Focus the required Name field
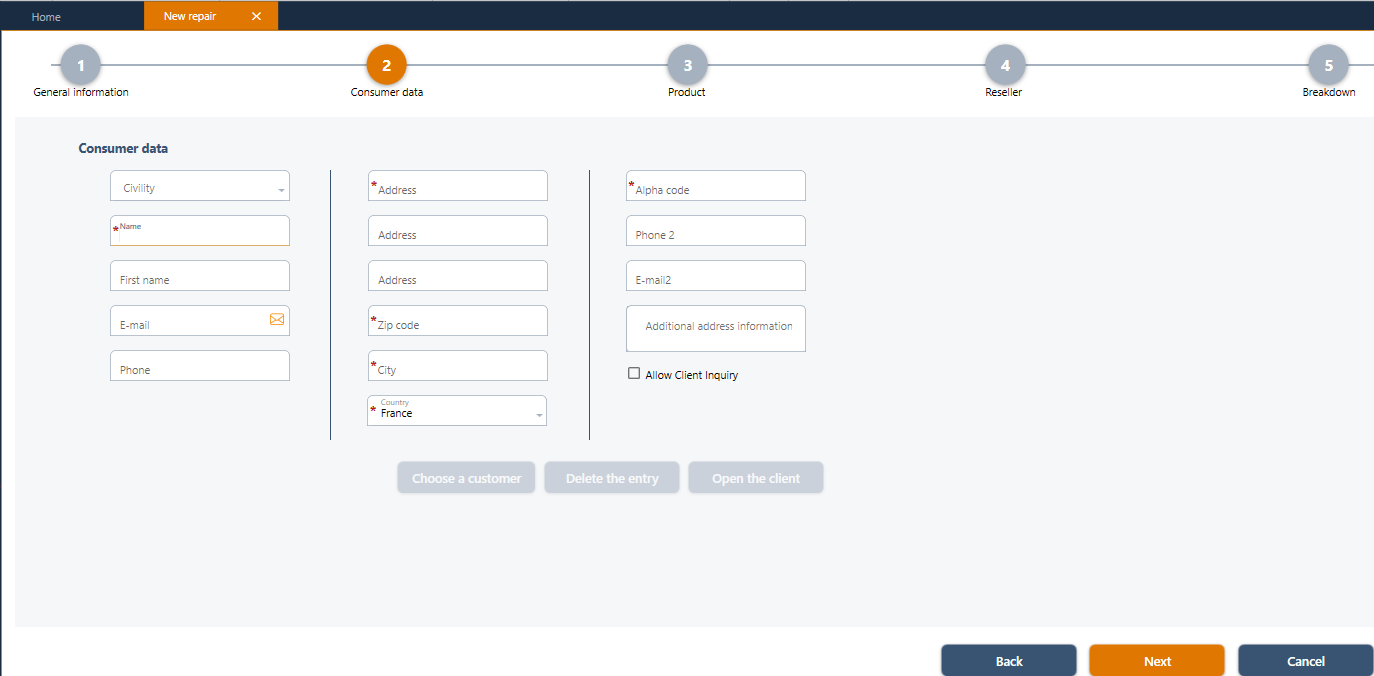Image resolution: width=1374 pixels, height=676 pixels. pos(200,231)
